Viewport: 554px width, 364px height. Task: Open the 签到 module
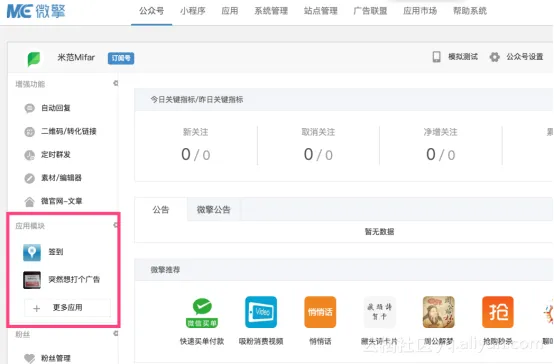coord(56,252)
